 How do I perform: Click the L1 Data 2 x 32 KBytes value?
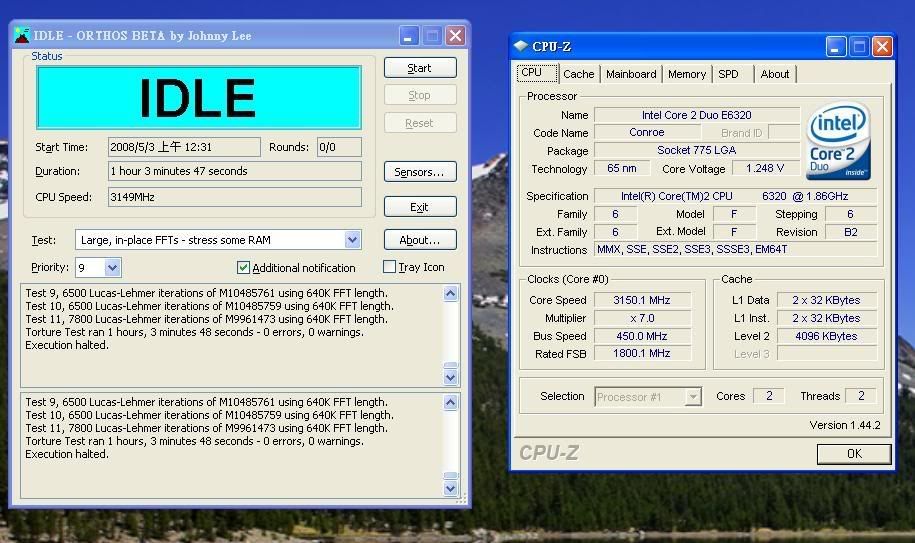point(826,300)
